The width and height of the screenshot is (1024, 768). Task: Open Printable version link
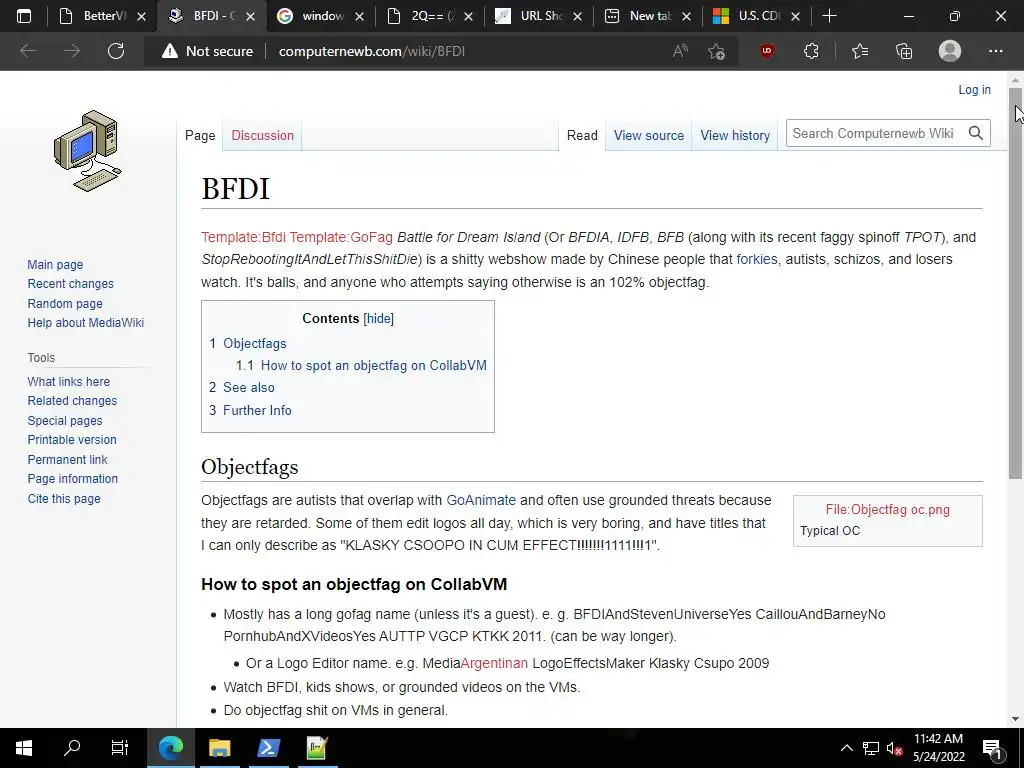point(72,440)
